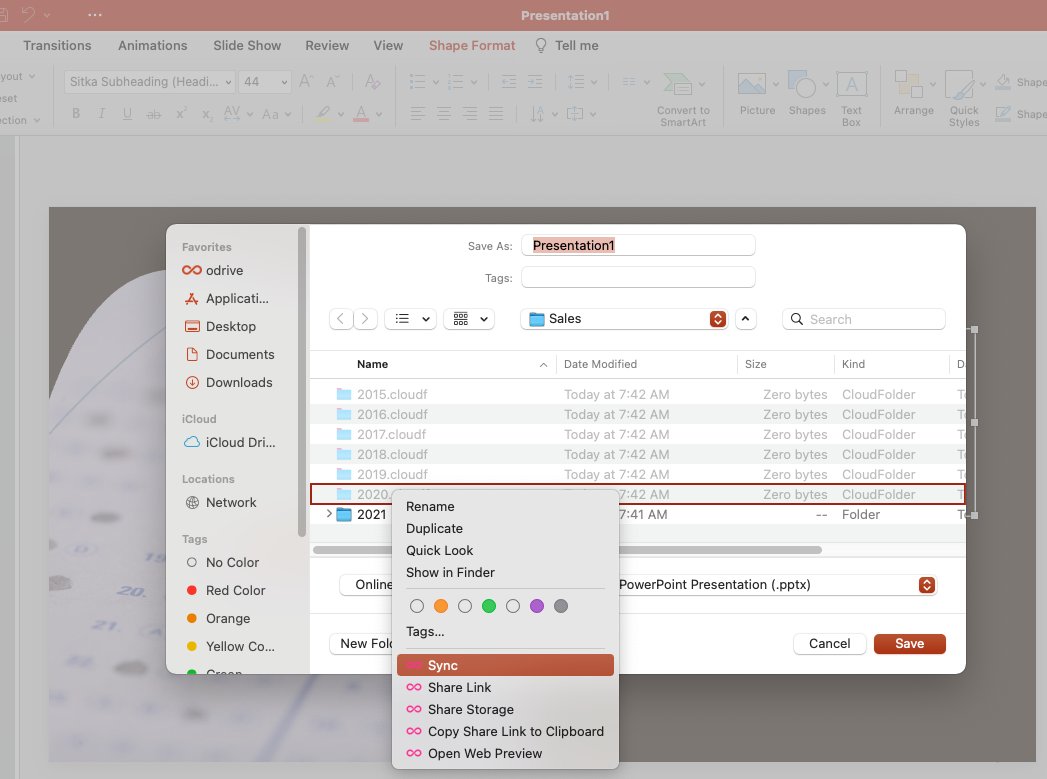Click the forward navigation arrow
1047x779 pixels.
click(365, 319)
